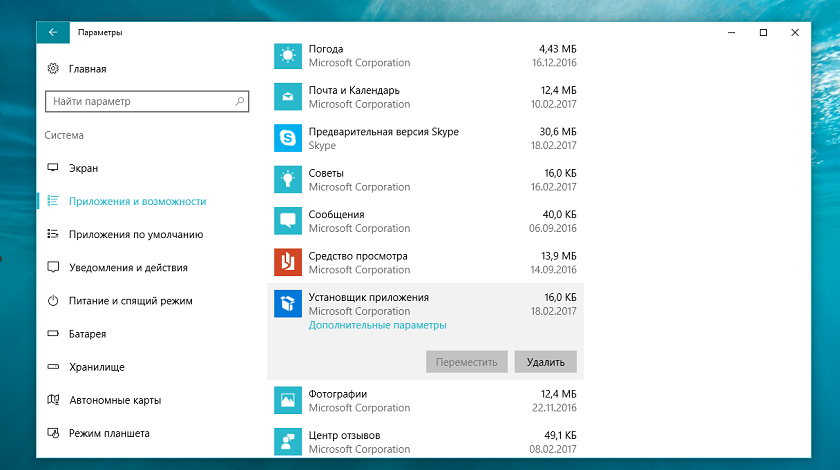The height and width of the screenshot is (470, 840).
Task: Click the Удалить button
Action: (545, 362)
